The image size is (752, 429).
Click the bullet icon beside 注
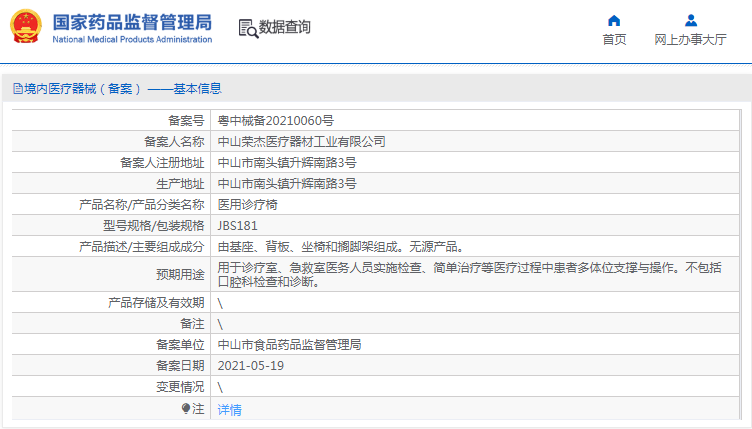point(186,408)
